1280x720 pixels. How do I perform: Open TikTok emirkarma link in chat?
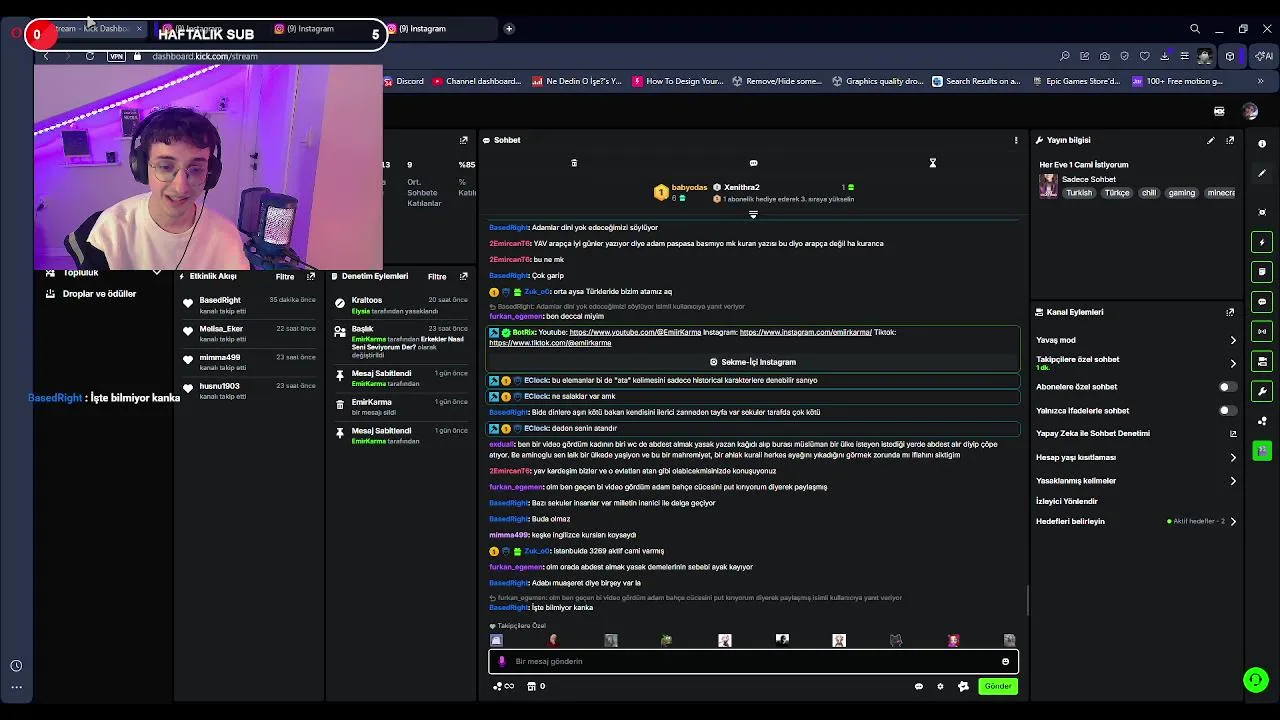(550, 343)
